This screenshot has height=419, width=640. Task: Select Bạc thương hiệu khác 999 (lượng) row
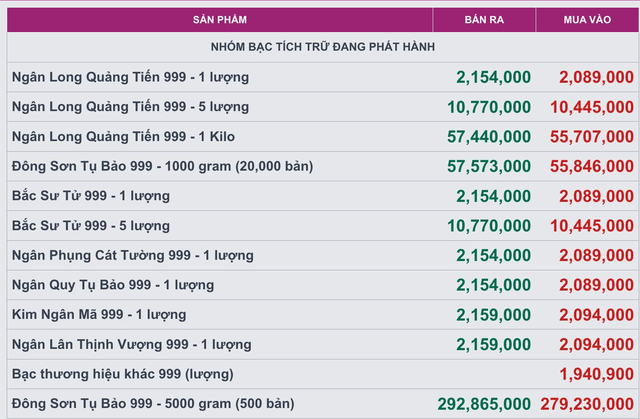tap(323, 374)
